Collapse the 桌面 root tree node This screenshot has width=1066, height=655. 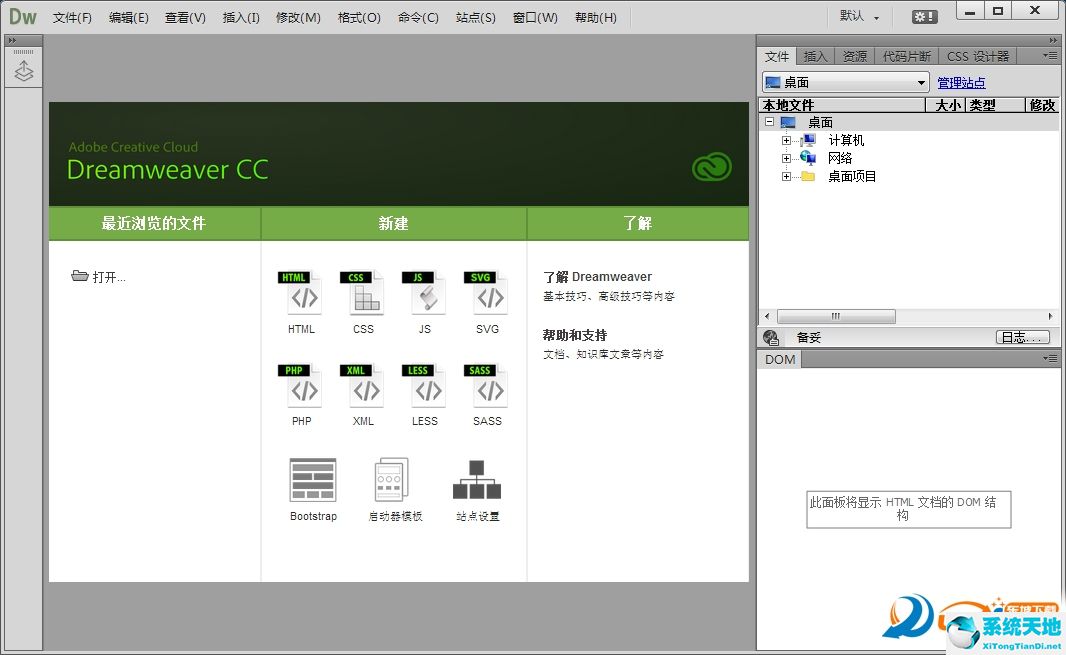[768, 122]
